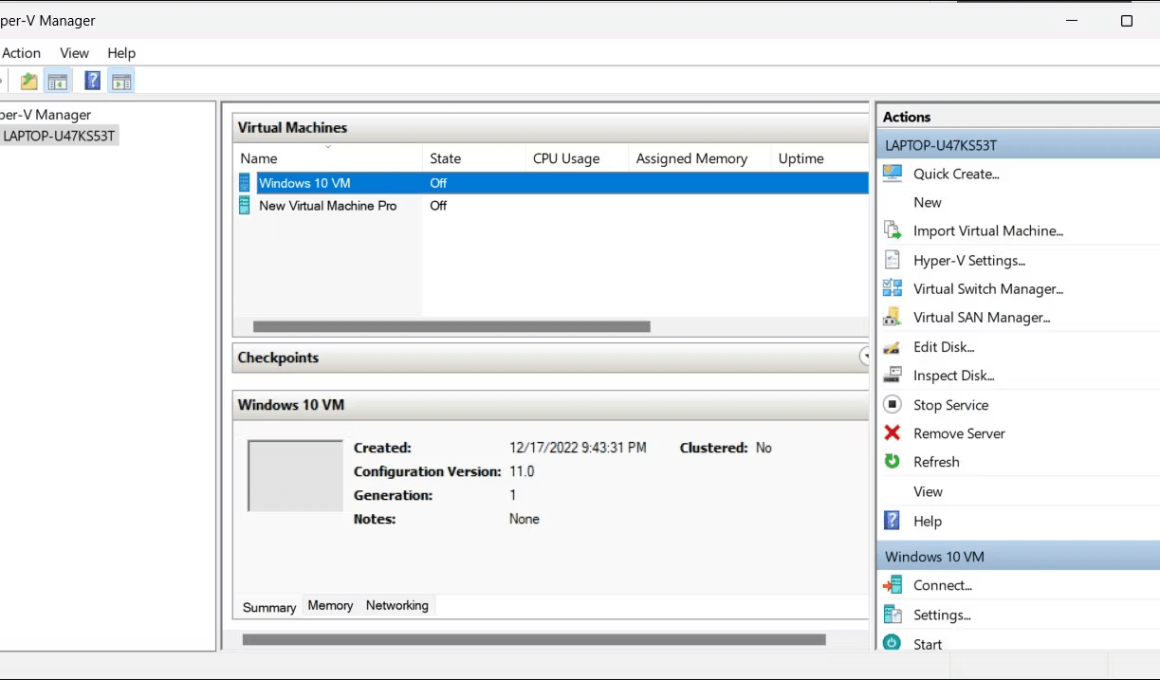This screenshot has height=680, width=1160.
Task: Open the View menu in the menu bar
Action: (74, 53)
